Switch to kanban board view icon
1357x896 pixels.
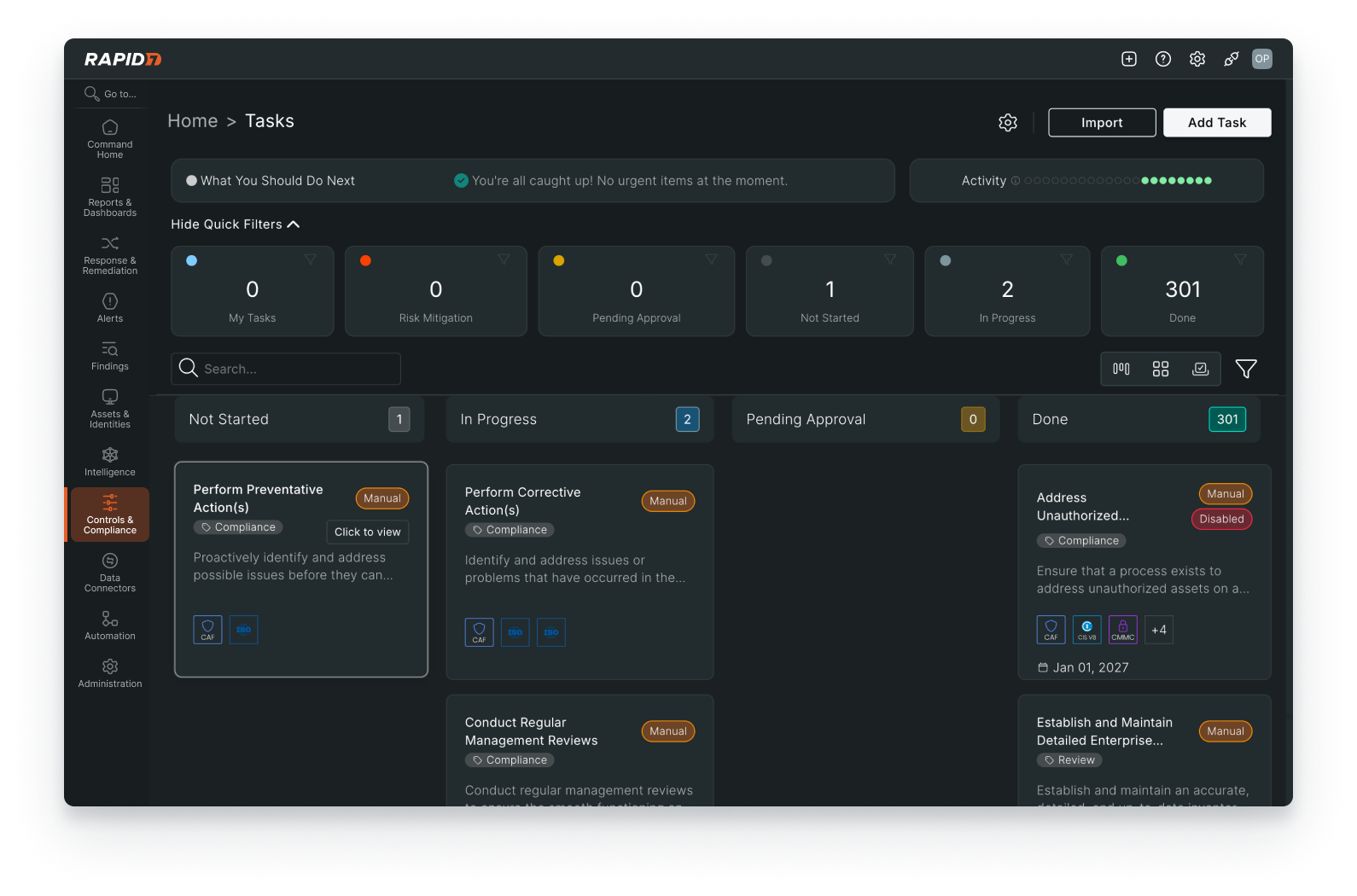(1121, 369)
